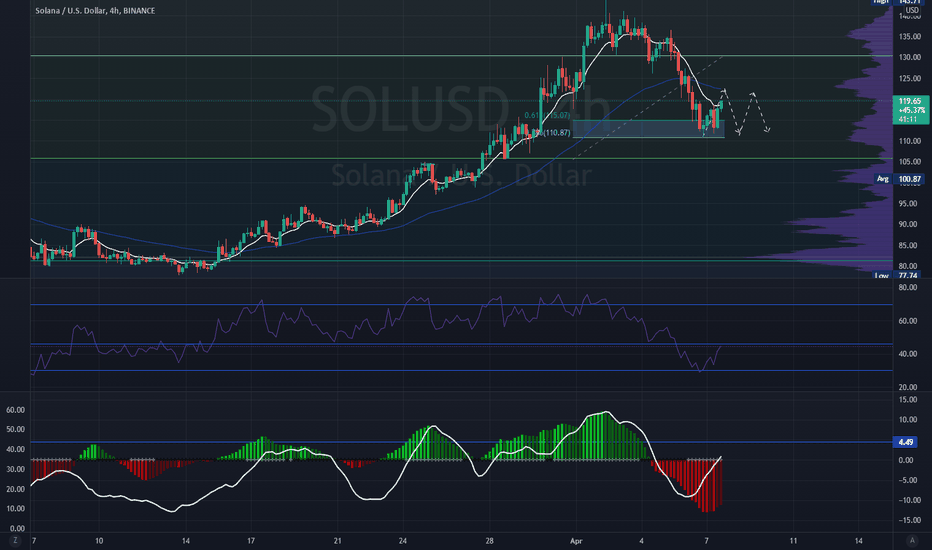Image resolution: width=932 pixels, height=550 pixels.
Task: Click the 105.00 price axis label
Action: point(910,162)
